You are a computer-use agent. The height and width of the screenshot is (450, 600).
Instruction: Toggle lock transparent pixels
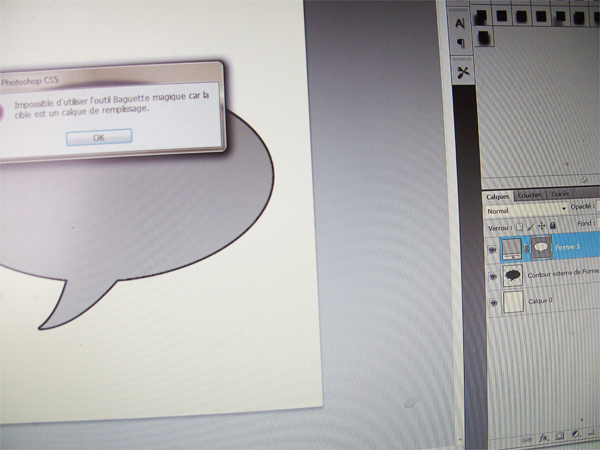click(519, 227)
